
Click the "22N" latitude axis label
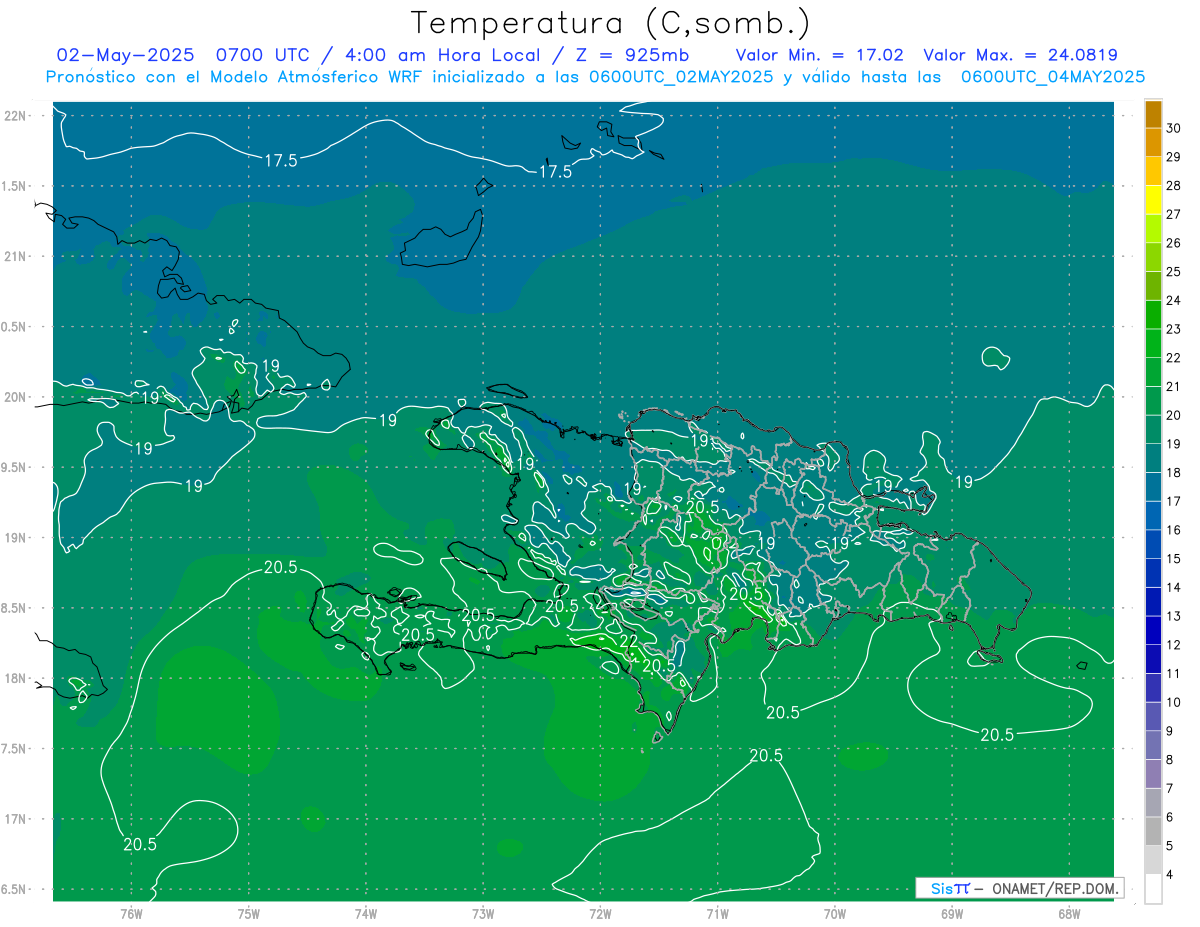(16, 115)
